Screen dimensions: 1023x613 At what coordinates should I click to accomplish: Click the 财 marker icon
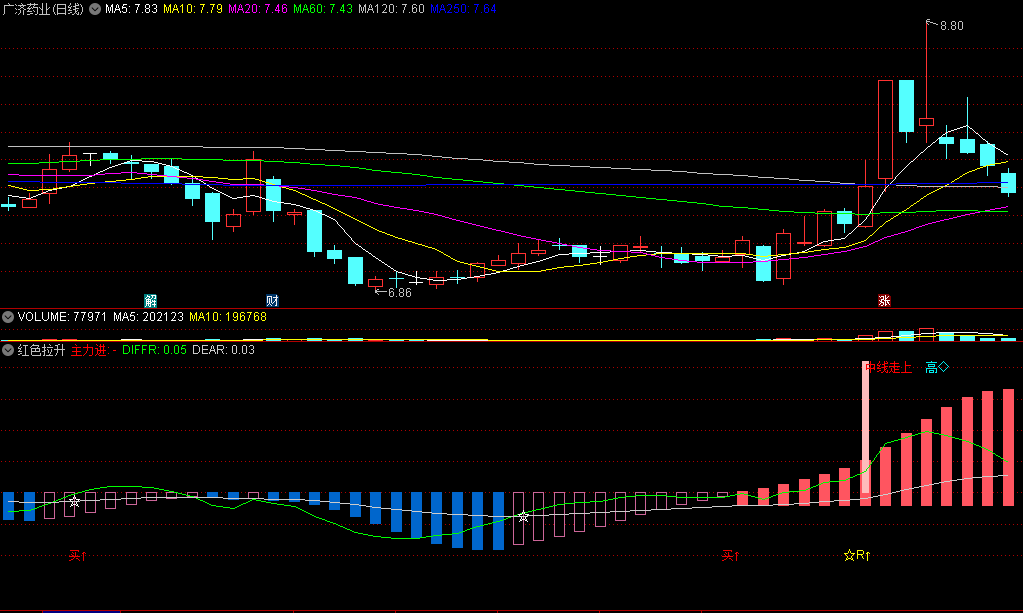[272, 301]
